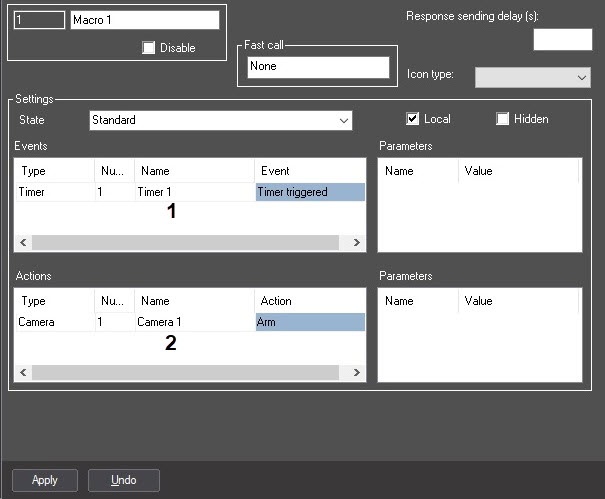Focus the Macro 1 name field
The height and width of the screenshot is (499, 605).
[145, 20]
